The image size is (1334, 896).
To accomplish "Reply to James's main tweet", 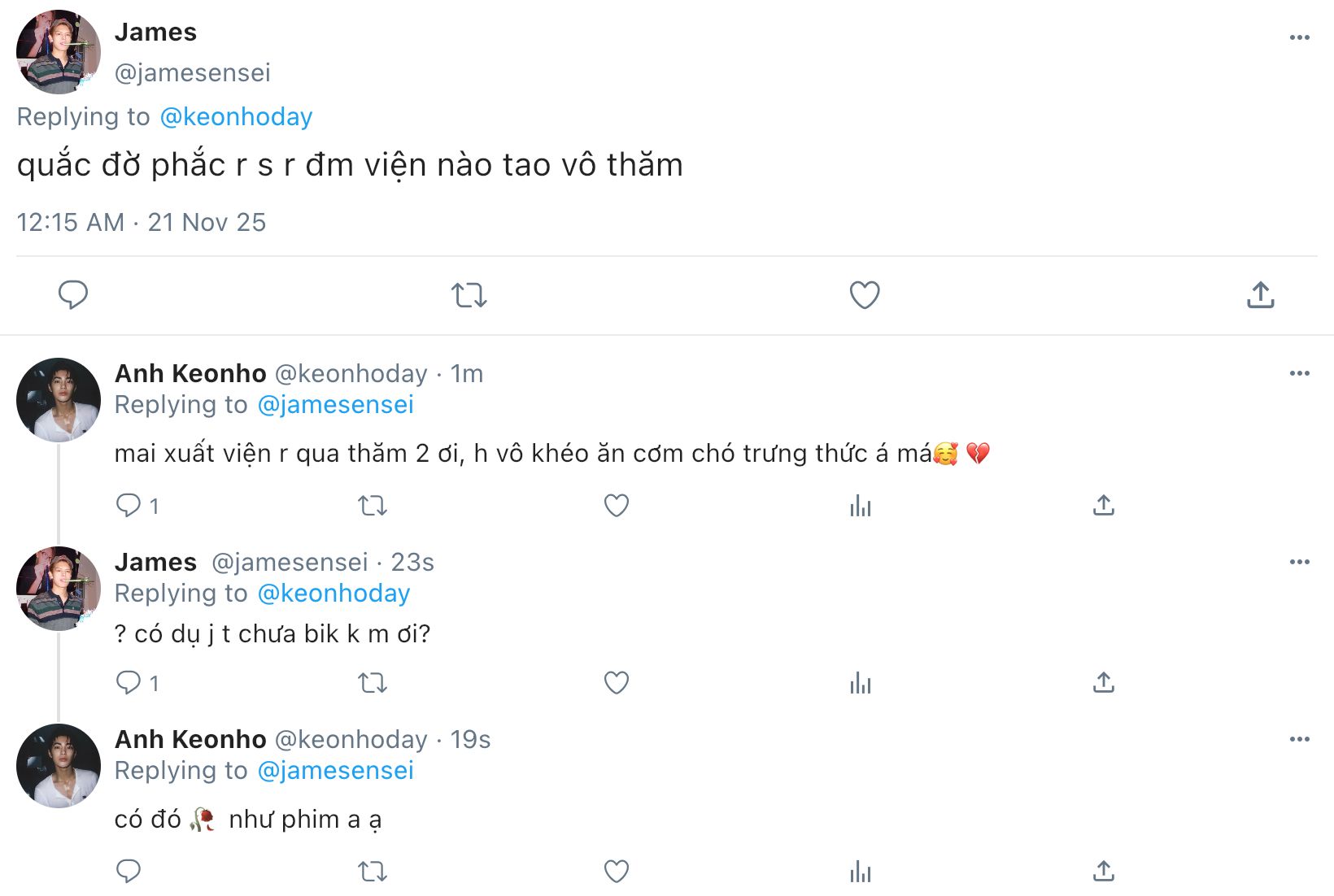I will (73, 294).
